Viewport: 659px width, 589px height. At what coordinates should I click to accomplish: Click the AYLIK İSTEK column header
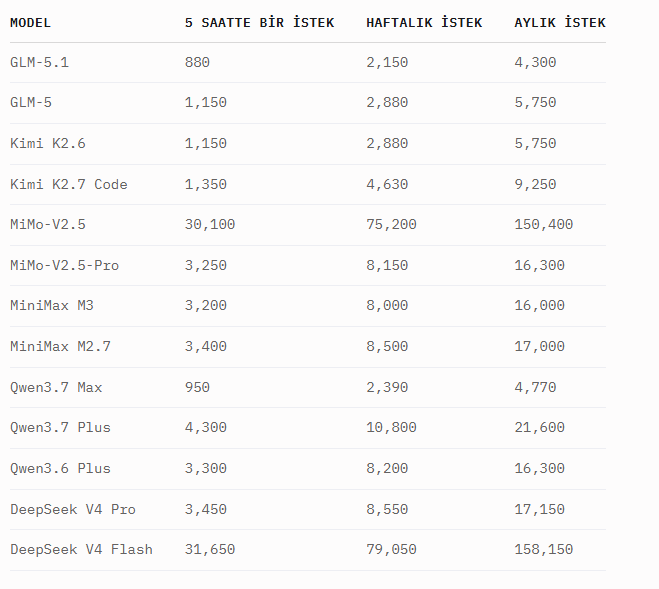tap(560, 23)
